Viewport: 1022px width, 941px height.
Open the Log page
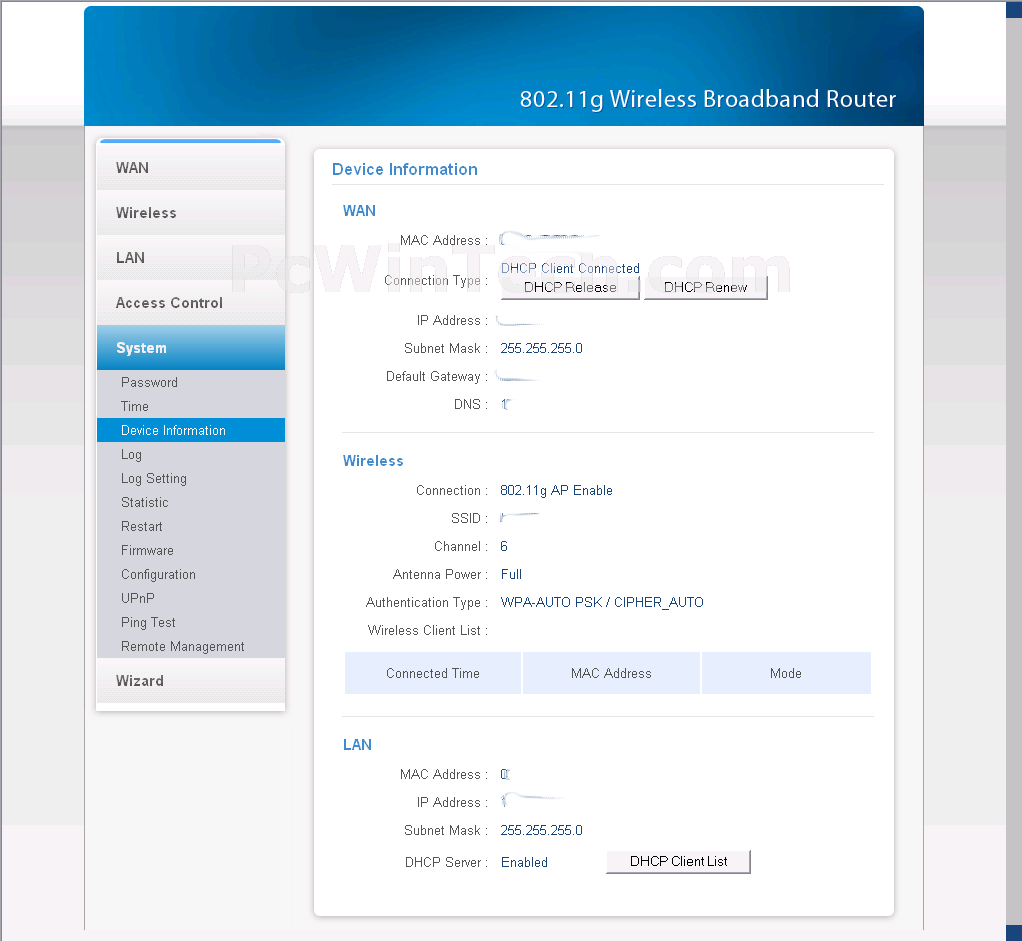point(131,455)
